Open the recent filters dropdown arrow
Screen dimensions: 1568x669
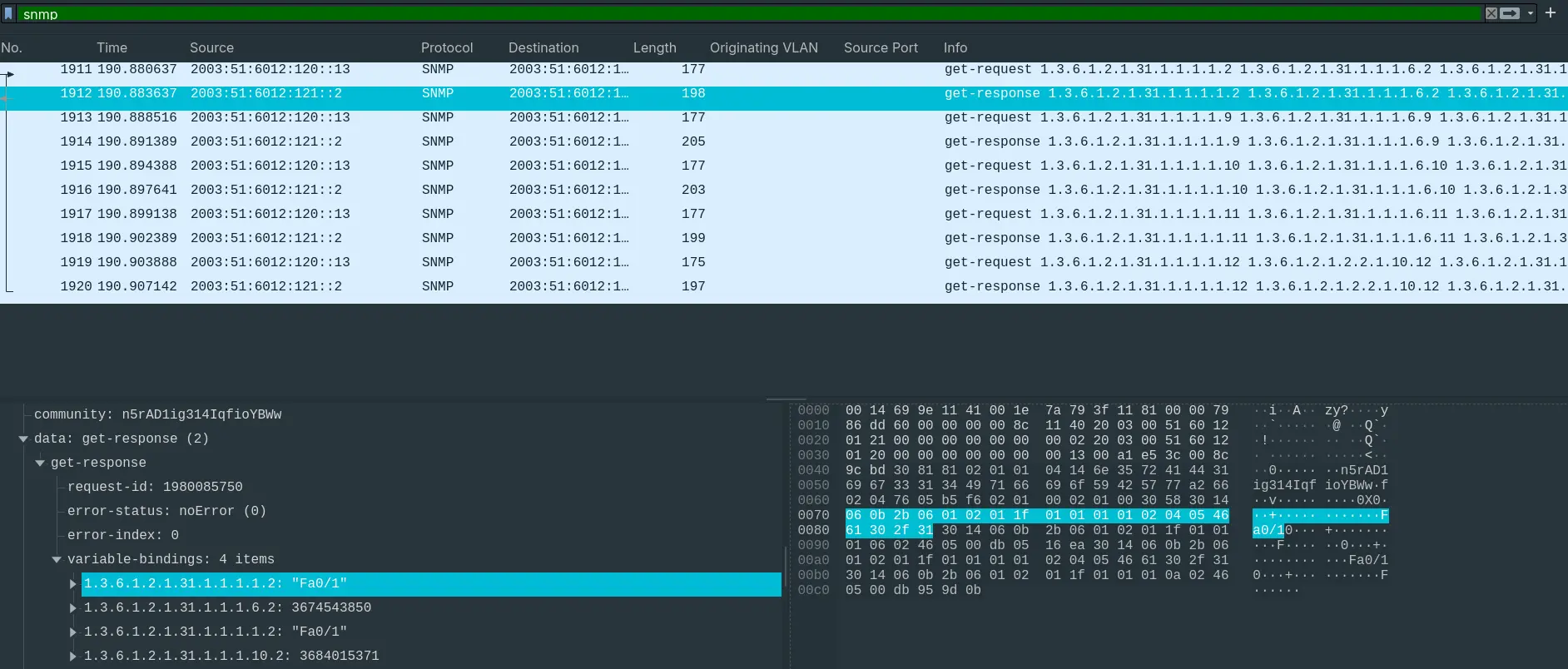pyautogui.click(x=1530, y=13)
